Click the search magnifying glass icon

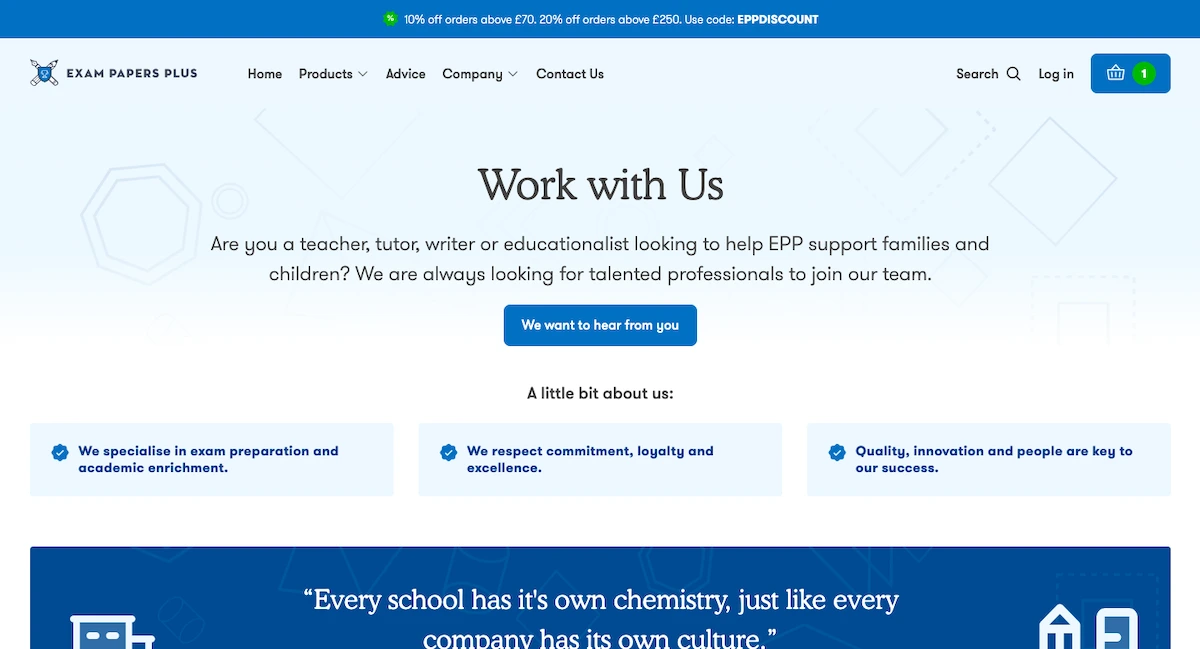pos(1014,74)
